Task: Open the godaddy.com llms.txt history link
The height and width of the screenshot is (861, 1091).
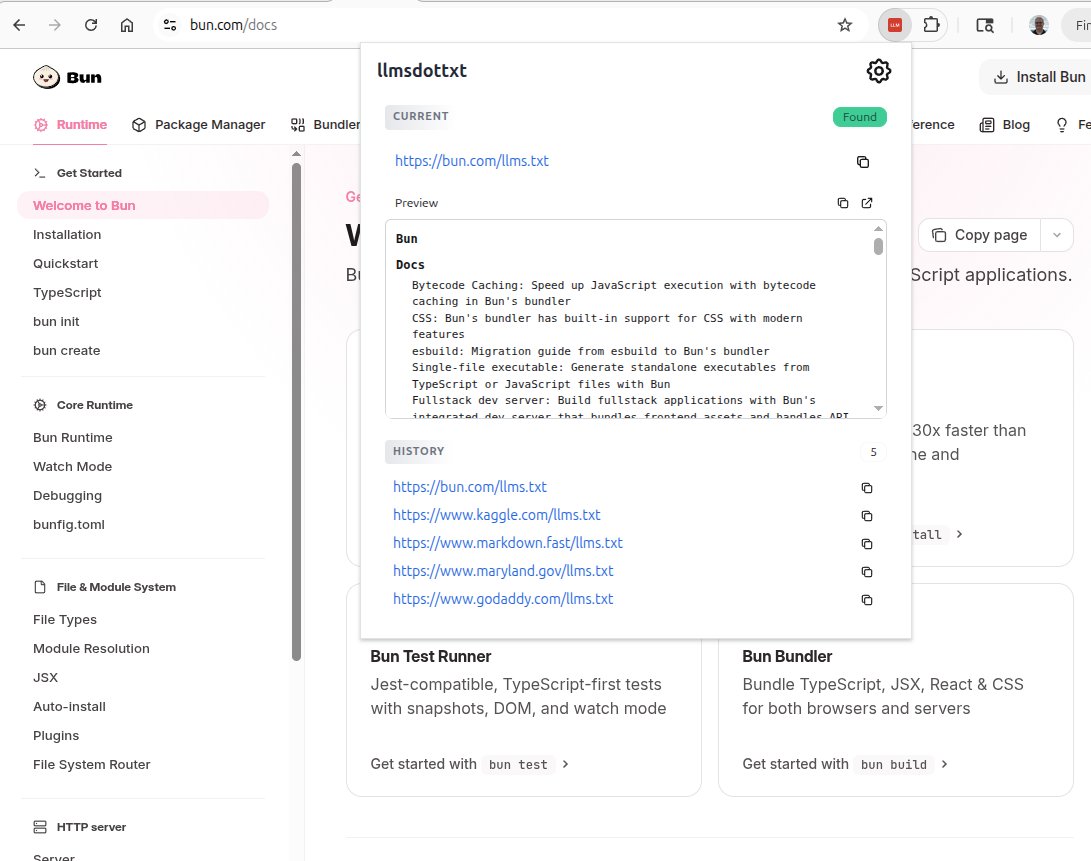Action: pyautogui.click(x=503, y=599)
